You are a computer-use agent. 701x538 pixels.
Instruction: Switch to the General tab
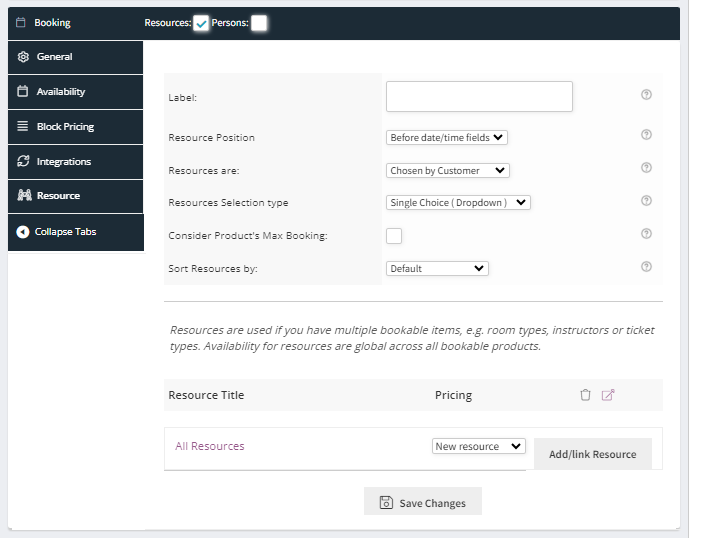click(76, 57)
